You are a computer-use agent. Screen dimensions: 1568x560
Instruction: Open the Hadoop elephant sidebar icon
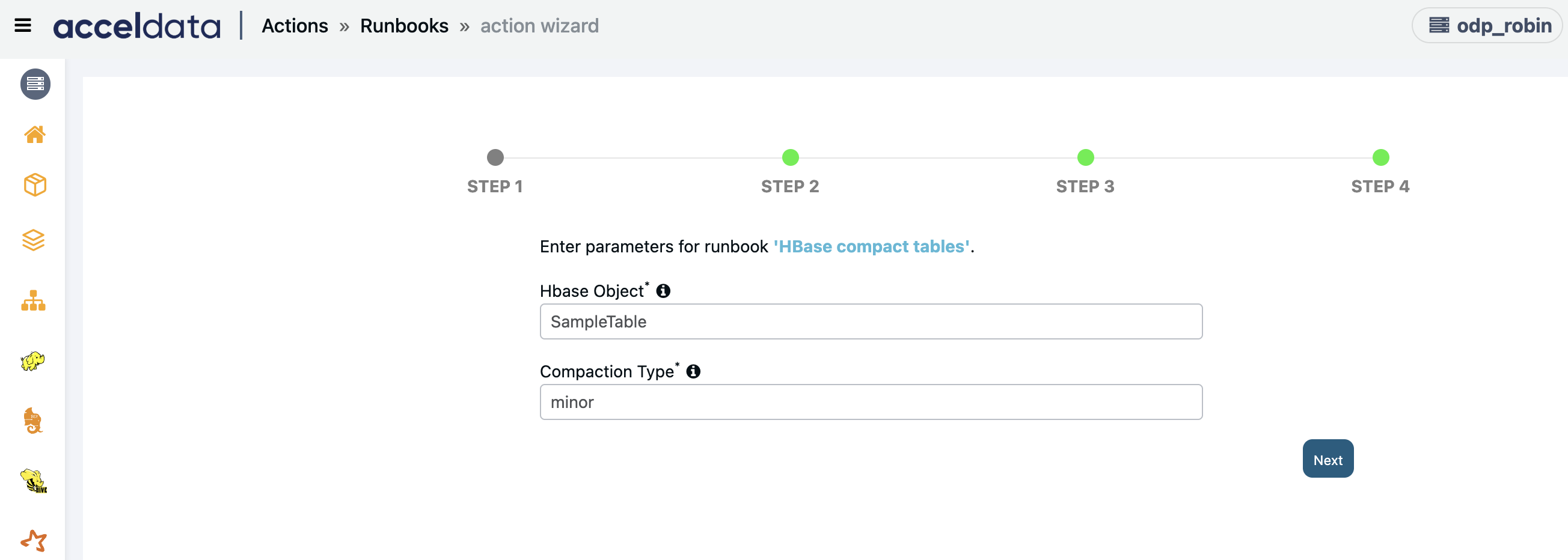[33, 361]
